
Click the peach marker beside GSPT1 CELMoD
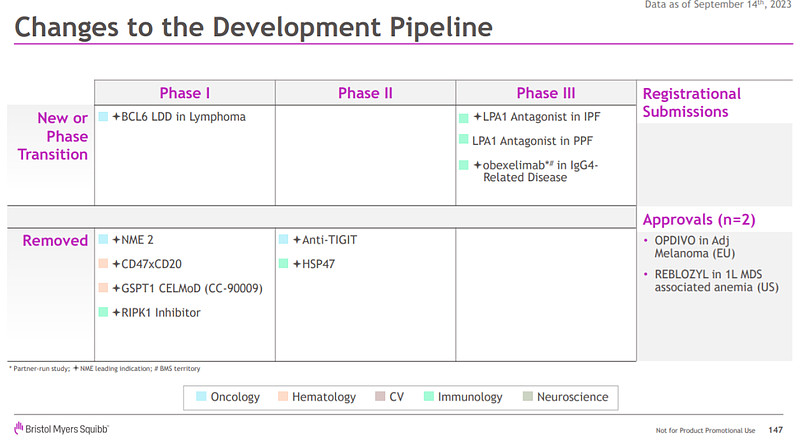tap(103, 289)
